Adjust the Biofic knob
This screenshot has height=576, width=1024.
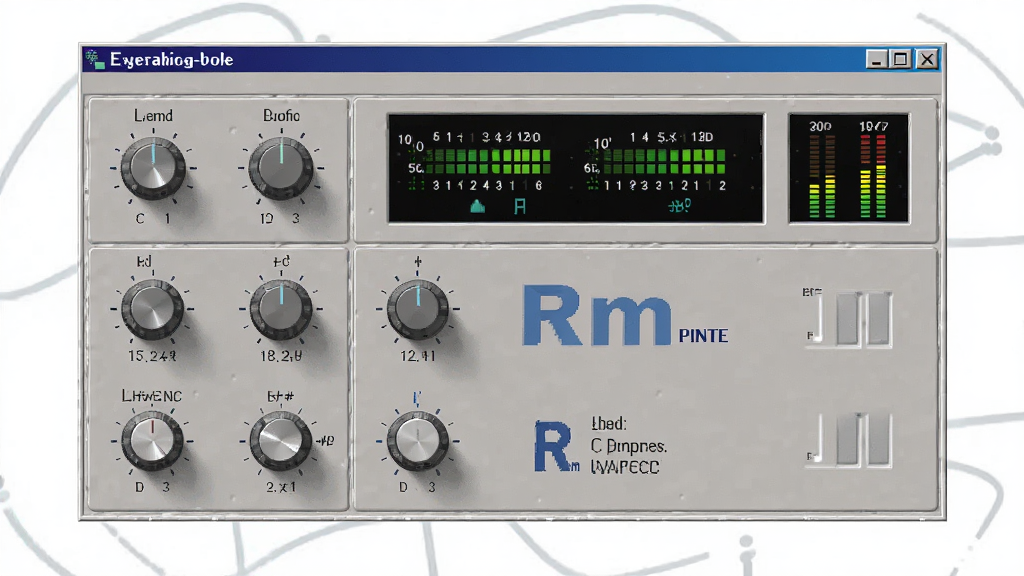281,168
